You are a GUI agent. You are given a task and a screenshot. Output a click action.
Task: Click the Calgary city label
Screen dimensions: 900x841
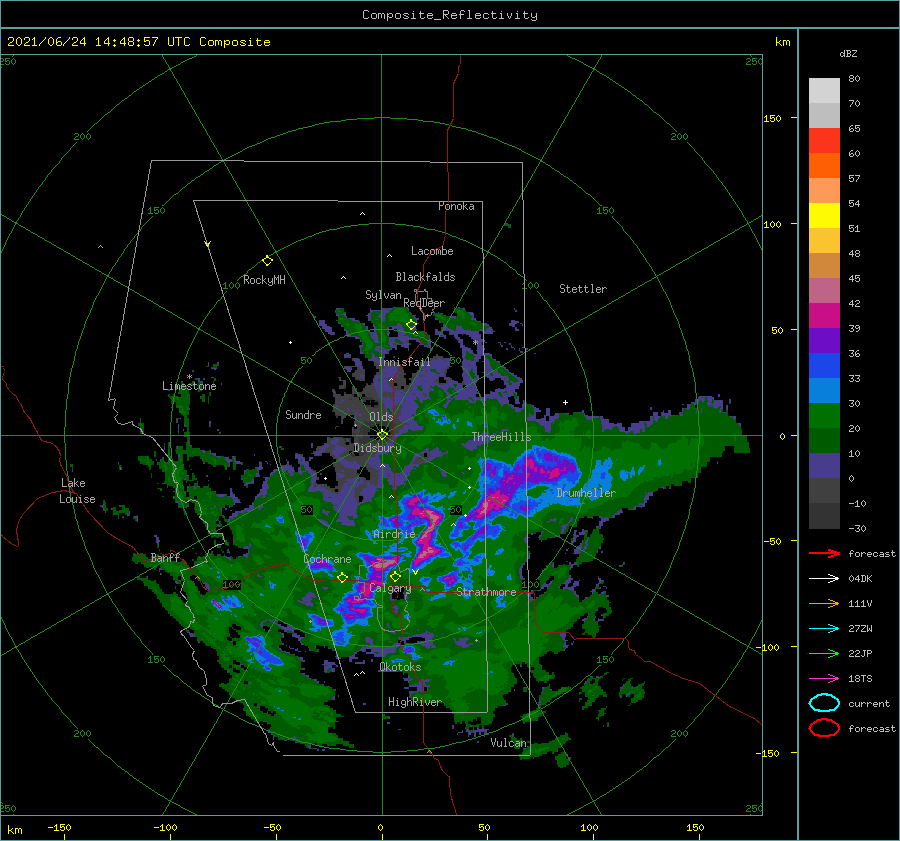[390, 588]
